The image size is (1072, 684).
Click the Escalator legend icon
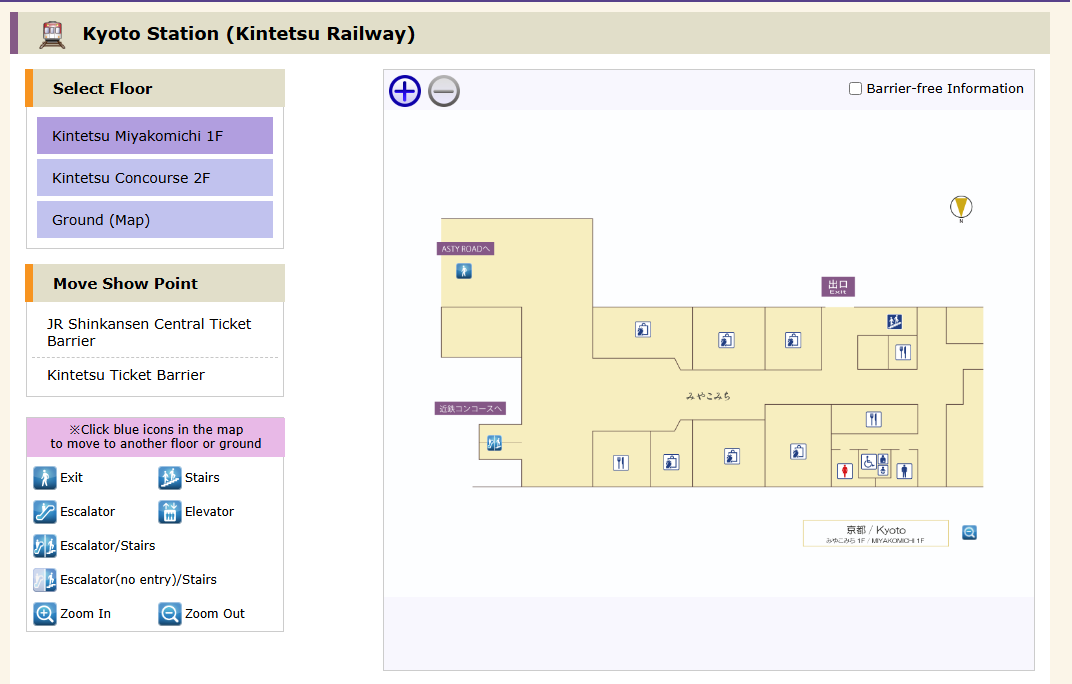point(44,512)
